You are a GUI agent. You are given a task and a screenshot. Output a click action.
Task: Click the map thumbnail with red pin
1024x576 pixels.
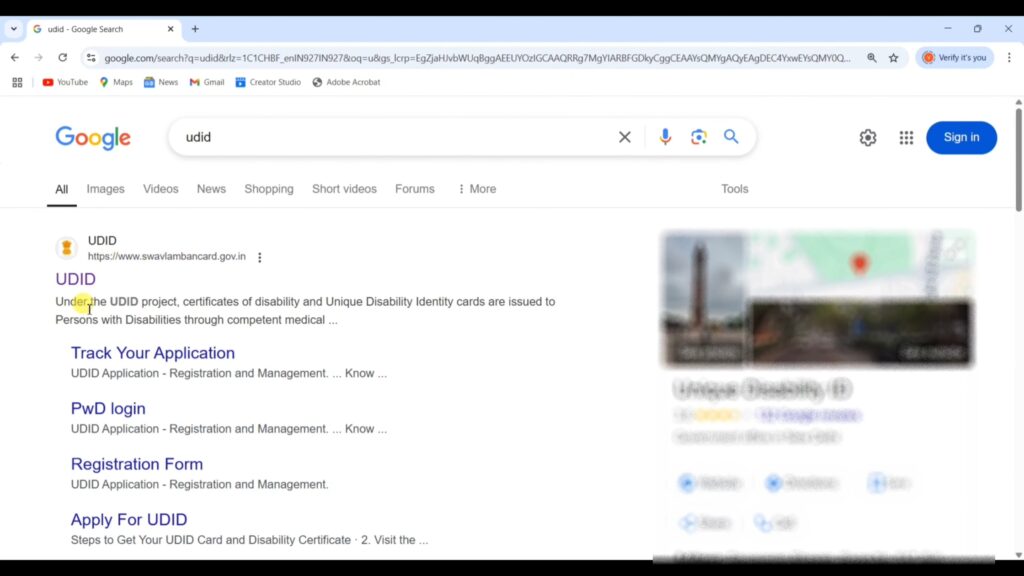859,265
